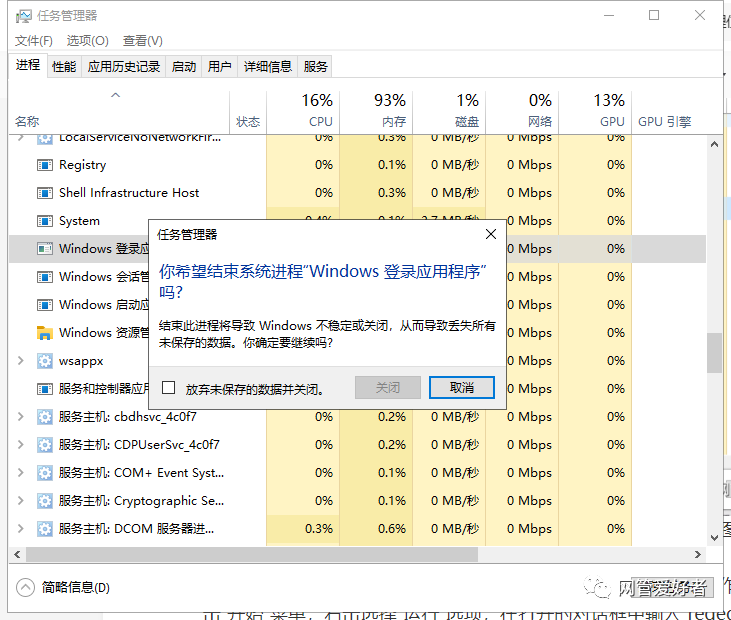Click the Registry process icon
The image size is (731, 620).
45,165
